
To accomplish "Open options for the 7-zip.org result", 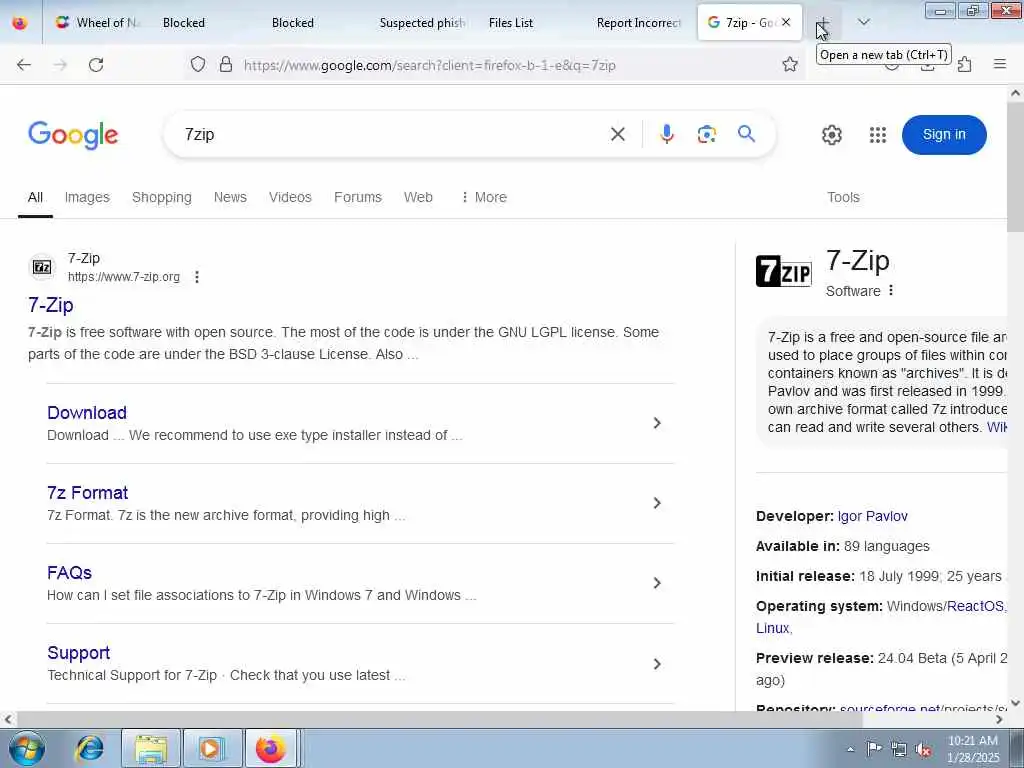I will coord(197,277).
